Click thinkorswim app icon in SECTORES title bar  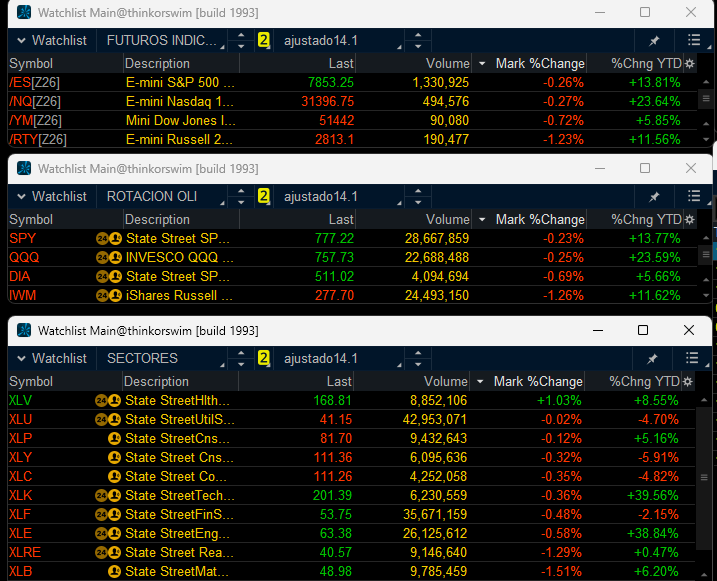(x=24, y=330)
